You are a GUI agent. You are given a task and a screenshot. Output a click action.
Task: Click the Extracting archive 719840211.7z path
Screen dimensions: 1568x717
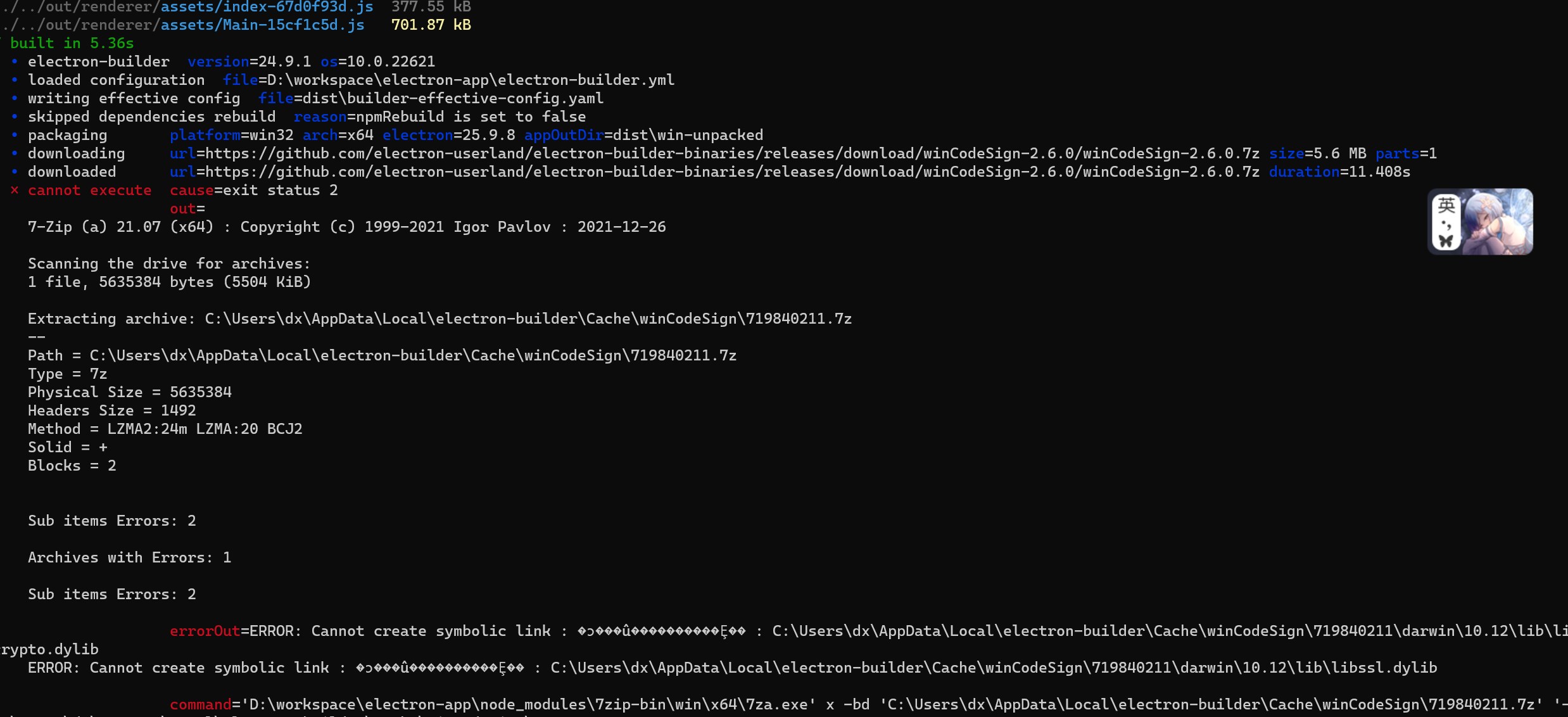pyautogui.click(x=528, y=319)
